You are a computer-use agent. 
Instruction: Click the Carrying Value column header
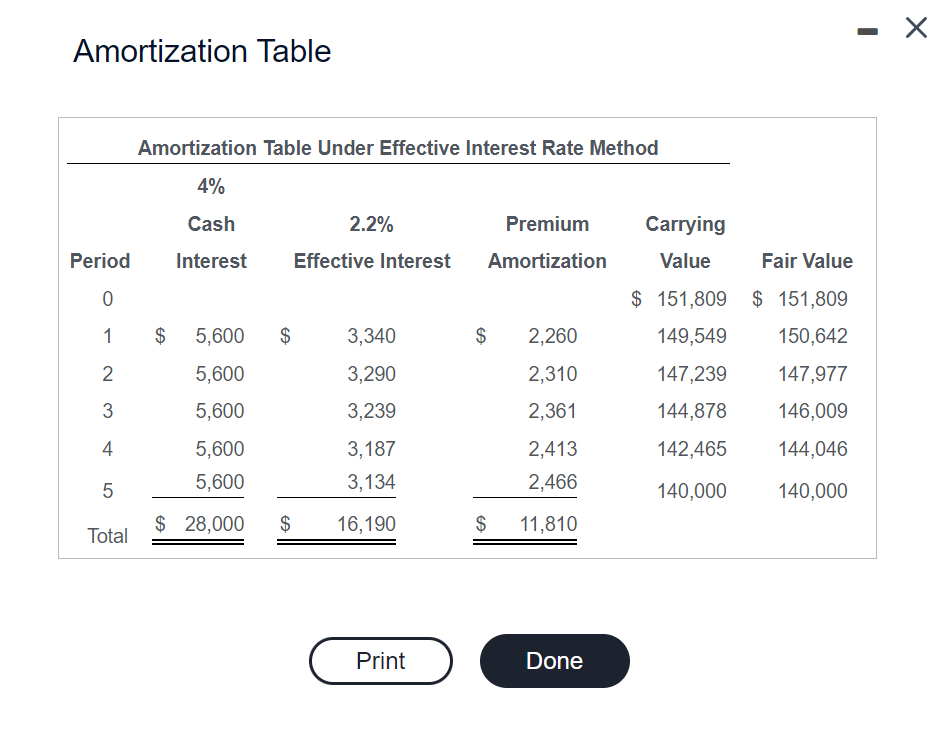[x=684, y=242]
